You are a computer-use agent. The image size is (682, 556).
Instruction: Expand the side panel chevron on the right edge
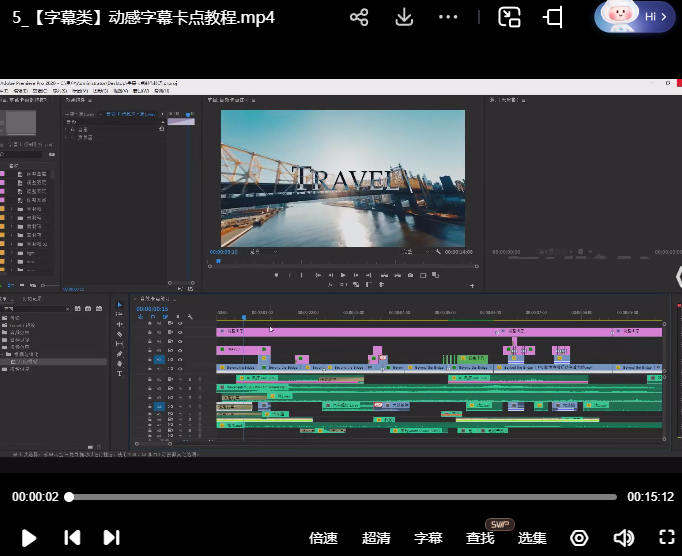pyautogui.click(x=677, y=275)
